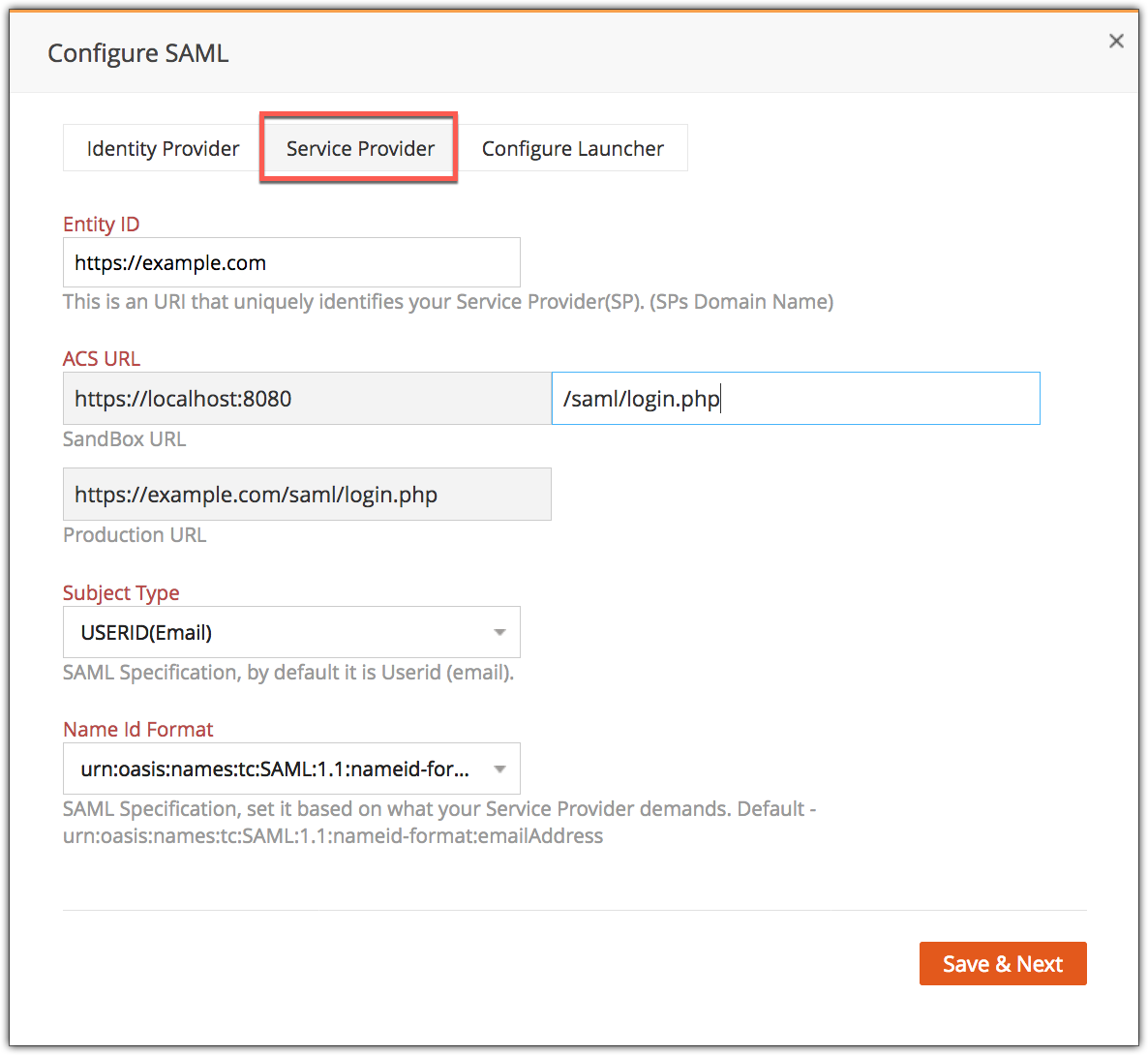Expand the Subject Type dropdown
The height and width of the screenshot is (1055, 1148).
point(291,633)
